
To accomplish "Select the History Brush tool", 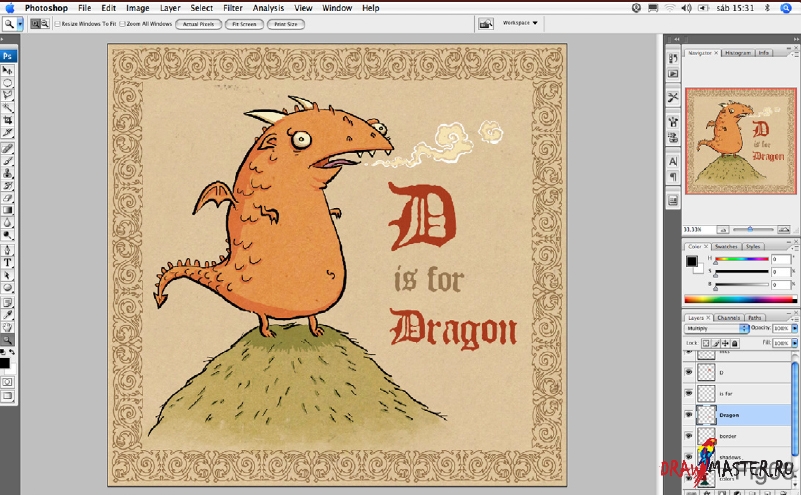I will click(7, 185).
